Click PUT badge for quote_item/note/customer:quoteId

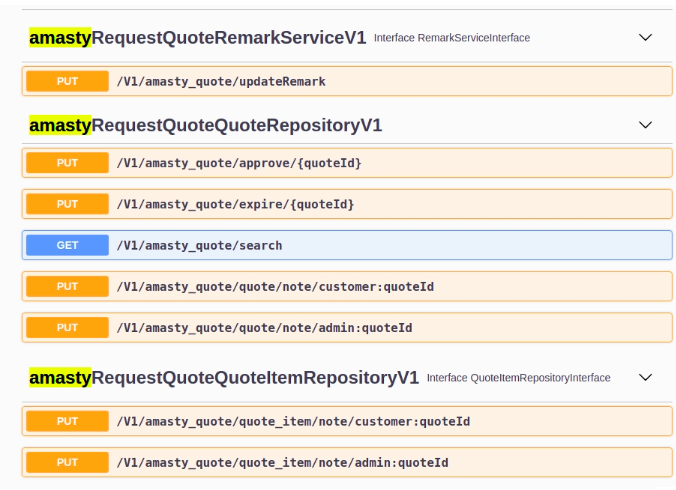point(67,421)
